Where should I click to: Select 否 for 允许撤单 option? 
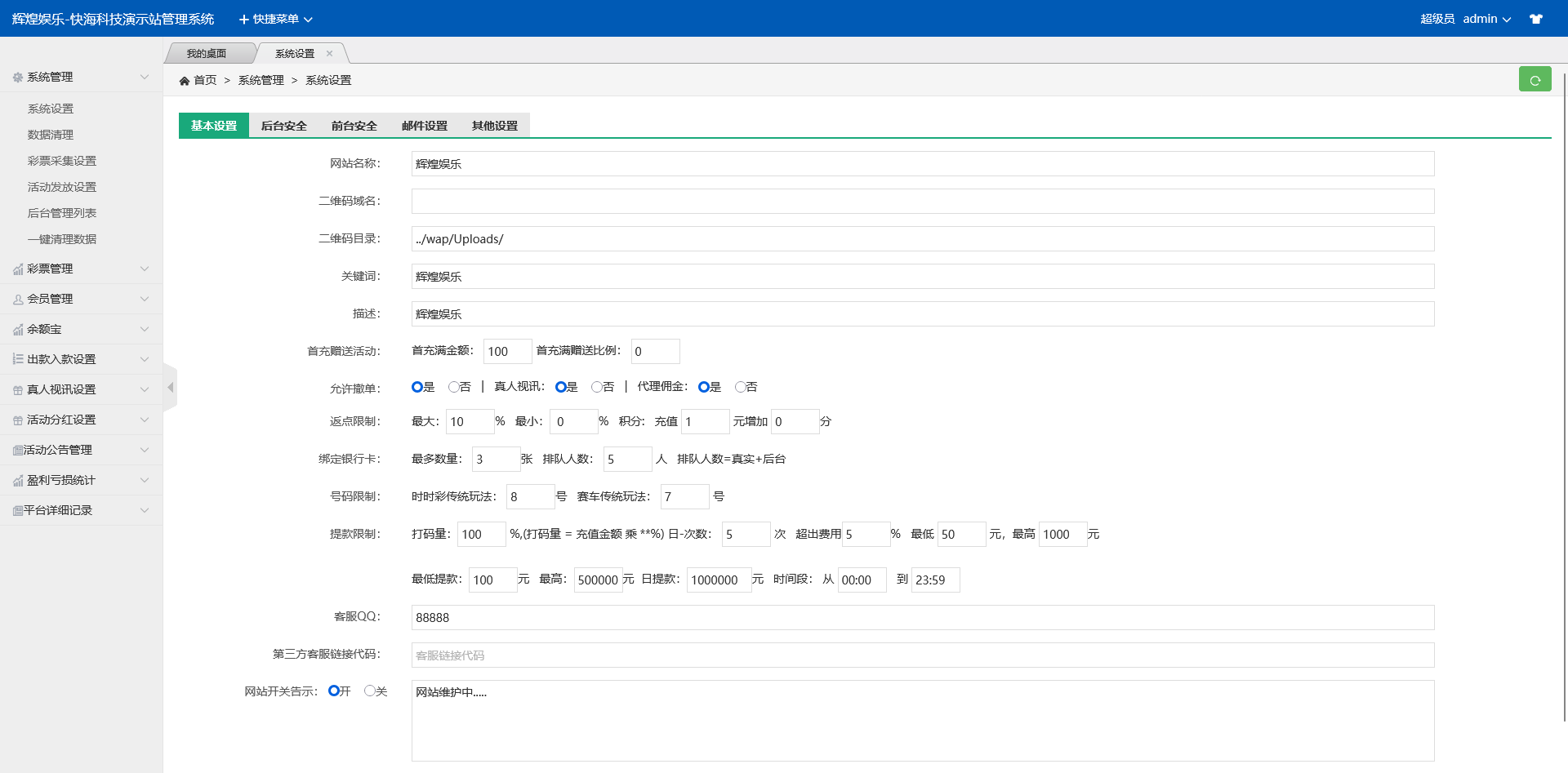[453, 387]
